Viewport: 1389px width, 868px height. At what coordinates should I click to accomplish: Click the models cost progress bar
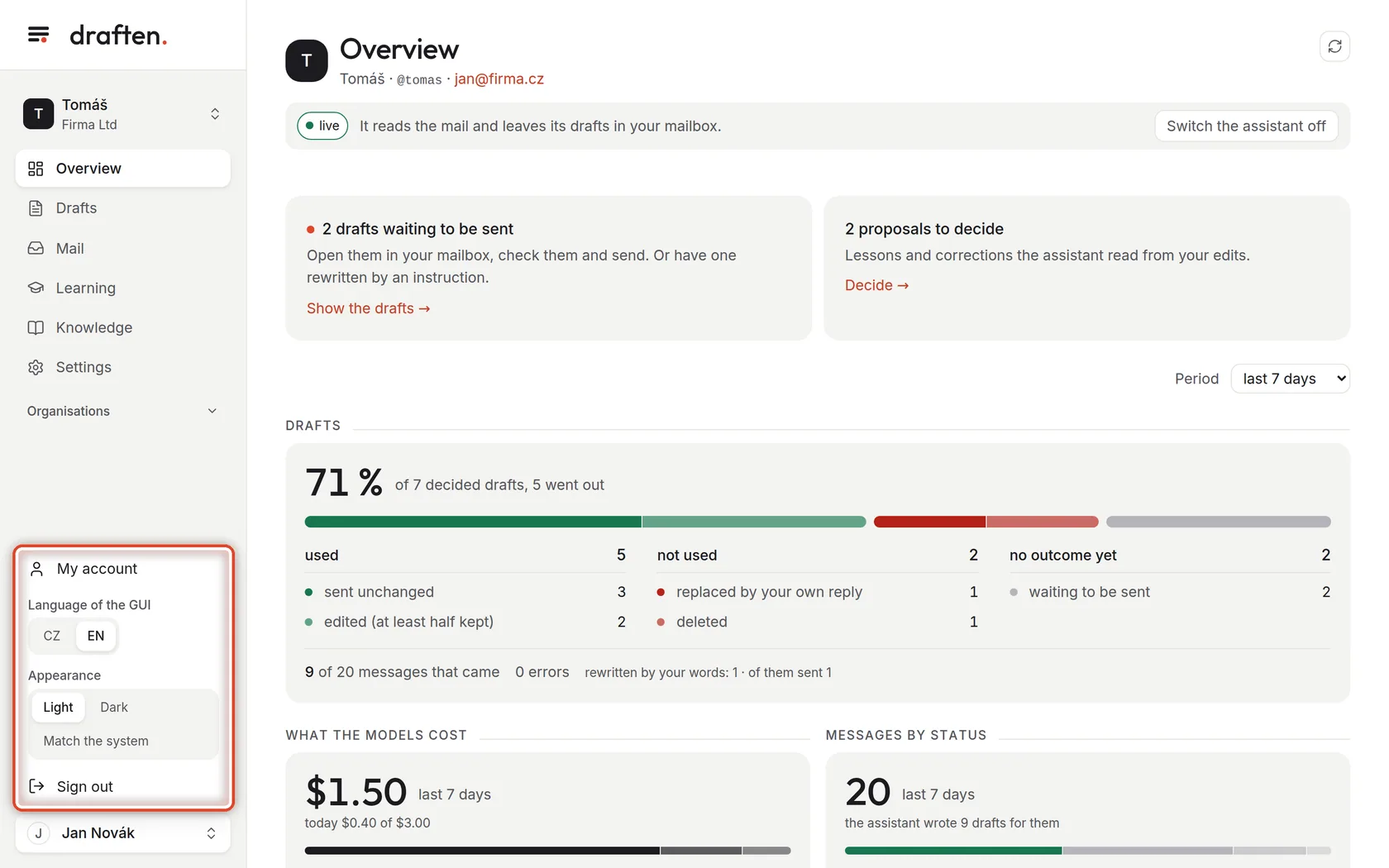[x=547, y=851]
